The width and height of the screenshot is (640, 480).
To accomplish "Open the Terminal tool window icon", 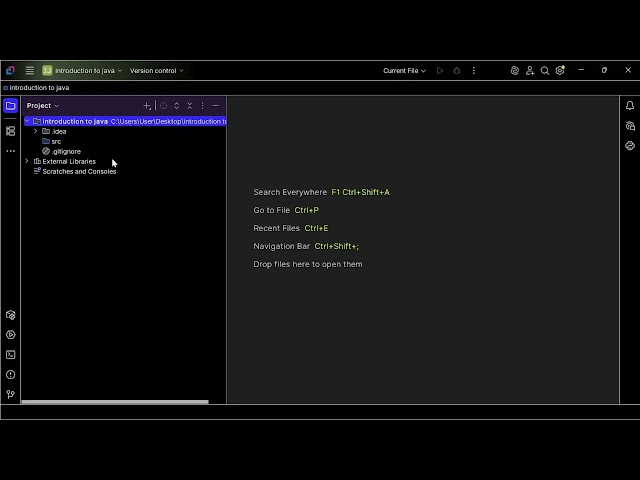I will (11, 355).
